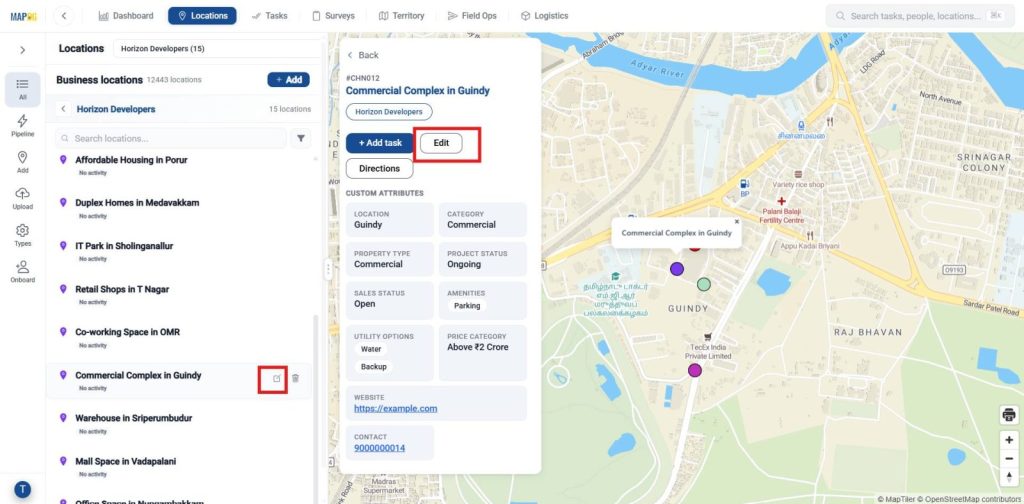
Task: Click the locations list scrollbar
Action: [x=315, y=408]
